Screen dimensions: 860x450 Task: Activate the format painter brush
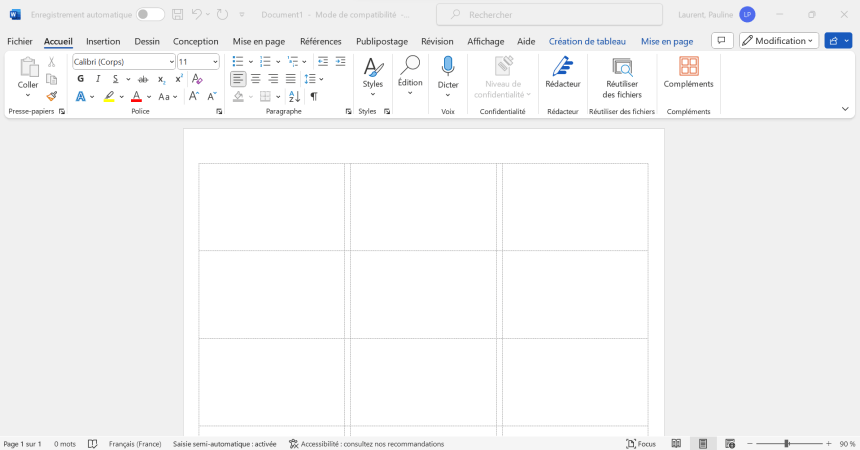(52, 96)
